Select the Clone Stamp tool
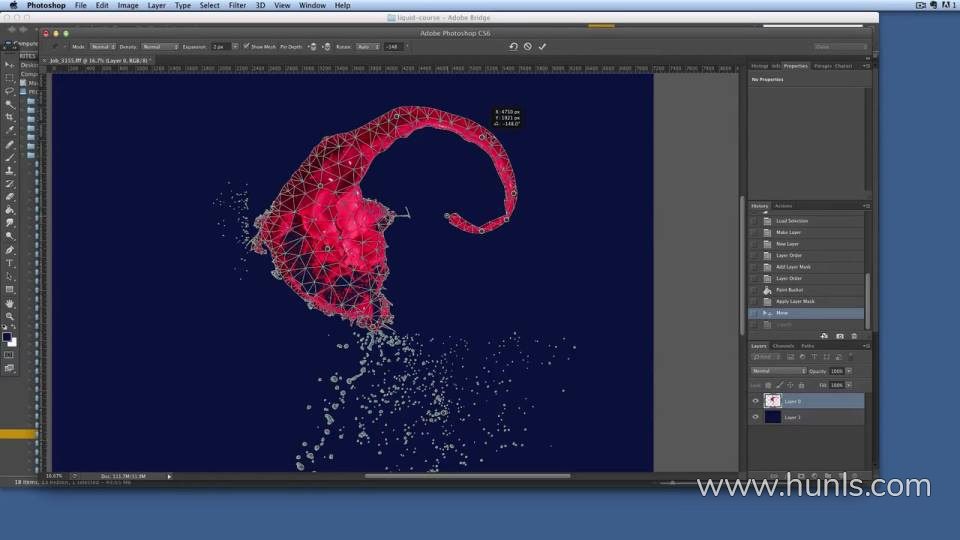The image size is (960, 540). (9, 171)
